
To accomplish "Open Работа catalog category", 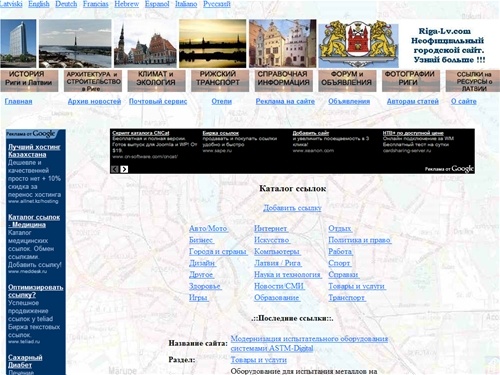I will coord(340,252).
